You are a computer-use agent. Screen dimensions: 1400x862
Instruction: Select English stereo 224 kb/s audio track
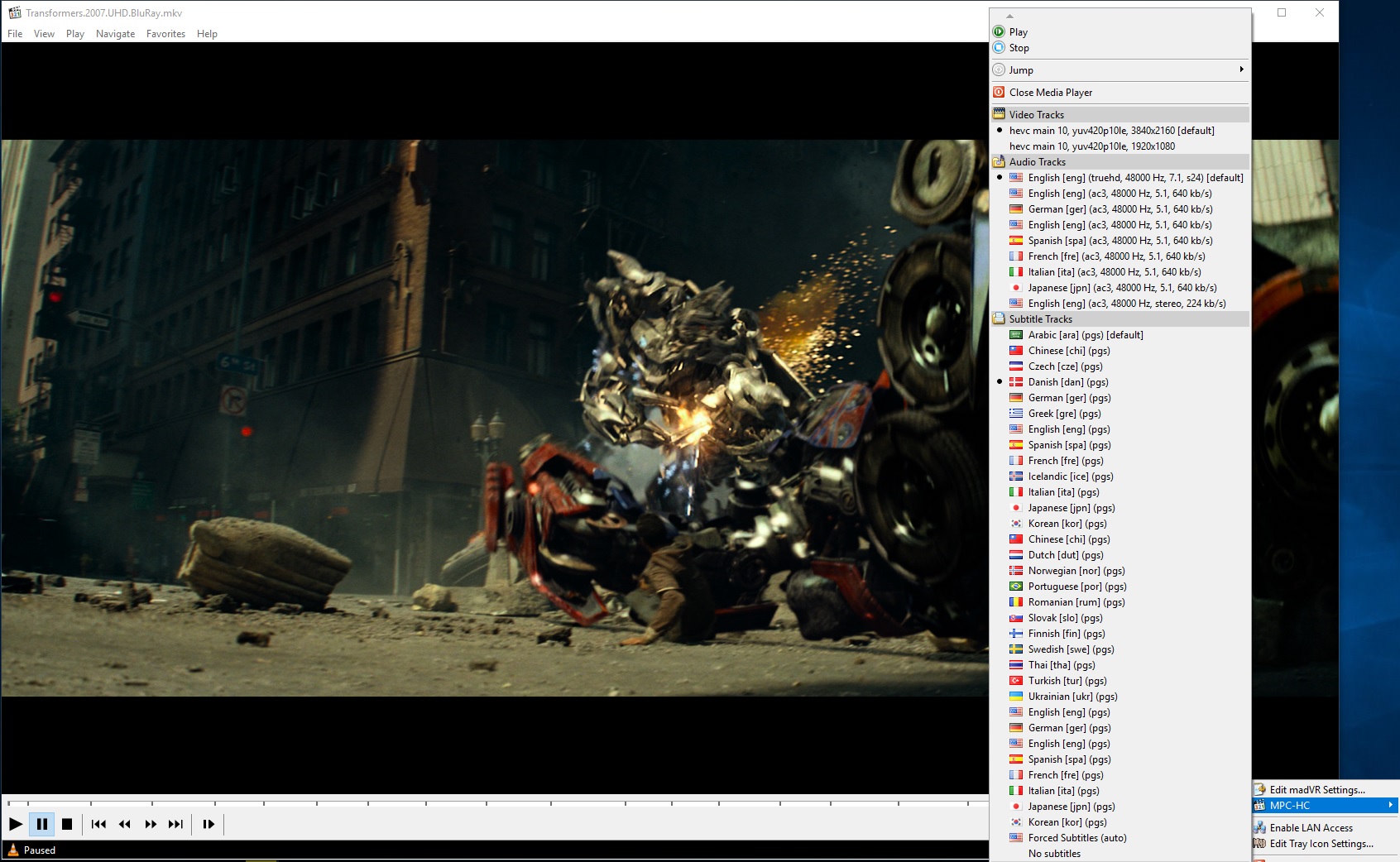click(x=1120, y=304)
